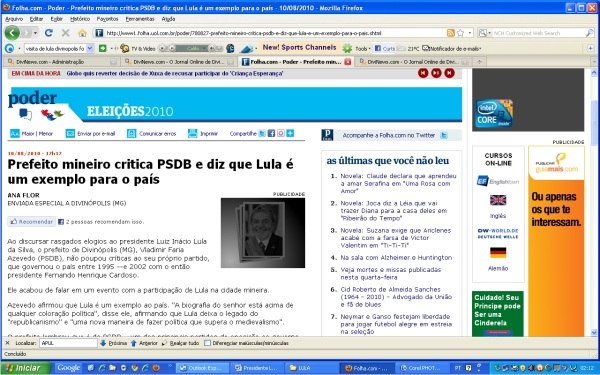Screen dimensions: 600x375
Task: Click the Twitter icon beside Acompanhe a Folha.com
Action: (x=444, y=135)
